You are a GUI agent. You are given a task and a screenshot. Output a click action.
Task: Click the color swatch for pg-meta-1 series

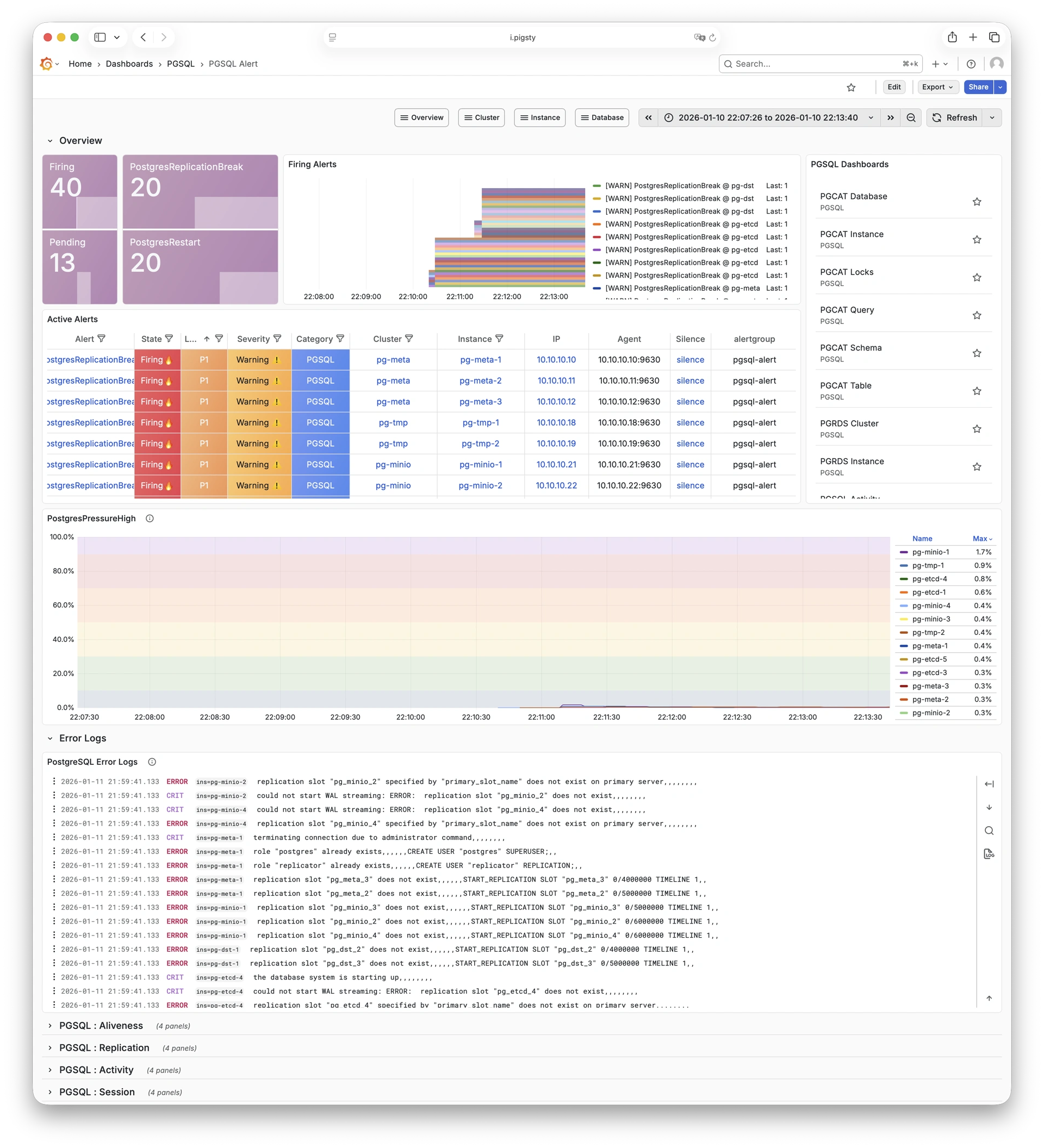pos(904,646)
